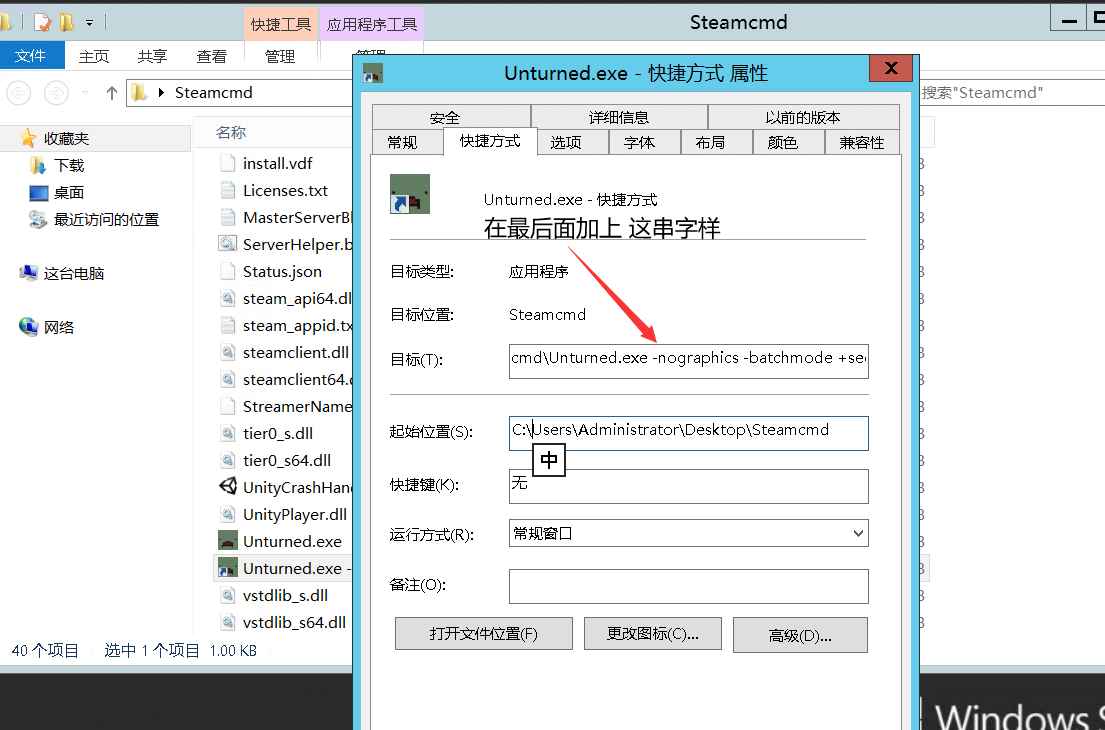Open the 主页 ribbon tab

pyautogui.click(x=94, y=56)
